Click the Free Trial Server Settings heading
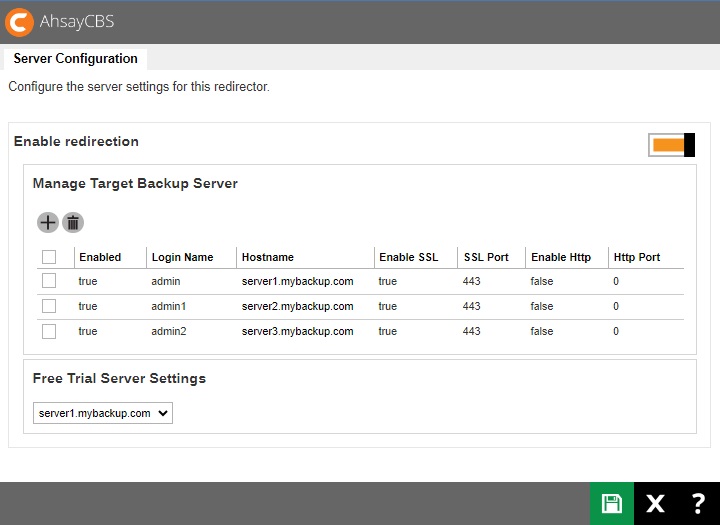Screen dimensions: 720x525 [x=119, y=378]
